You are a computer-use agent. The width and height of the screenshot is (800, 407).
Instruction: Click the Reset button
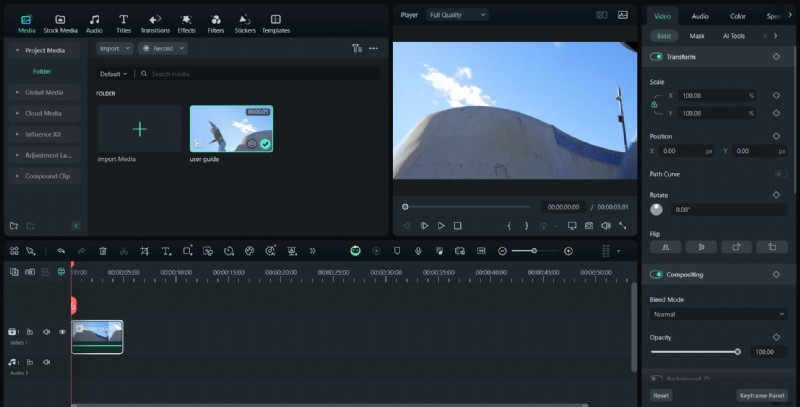[x=661, y=395]
